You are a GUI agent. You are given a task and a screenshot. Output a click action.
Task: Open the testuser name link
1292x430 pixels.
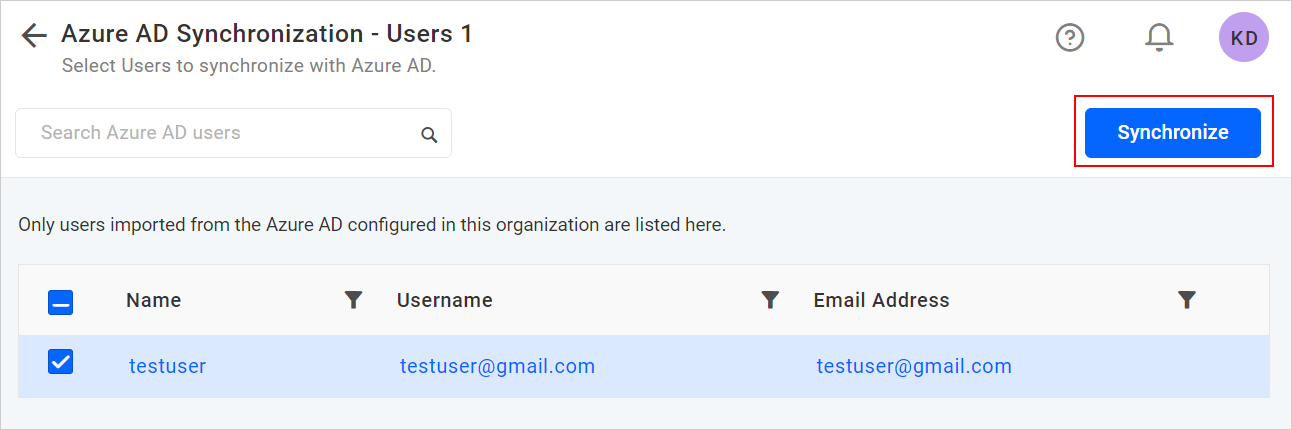pyautogui.click(x=167, y=366)
